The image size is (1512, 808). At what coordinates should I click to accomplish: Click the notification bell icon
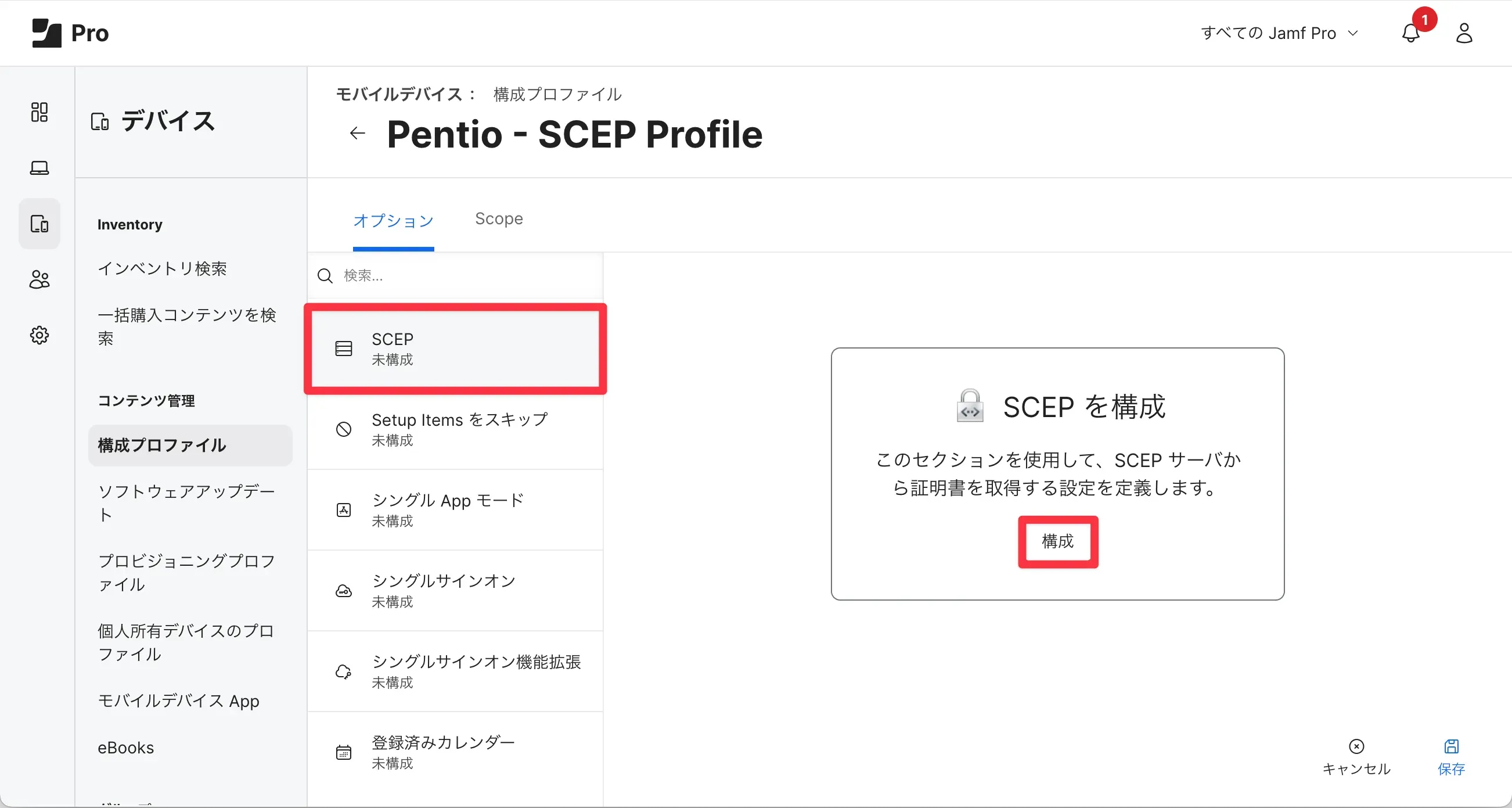[x=1410, y=33]
